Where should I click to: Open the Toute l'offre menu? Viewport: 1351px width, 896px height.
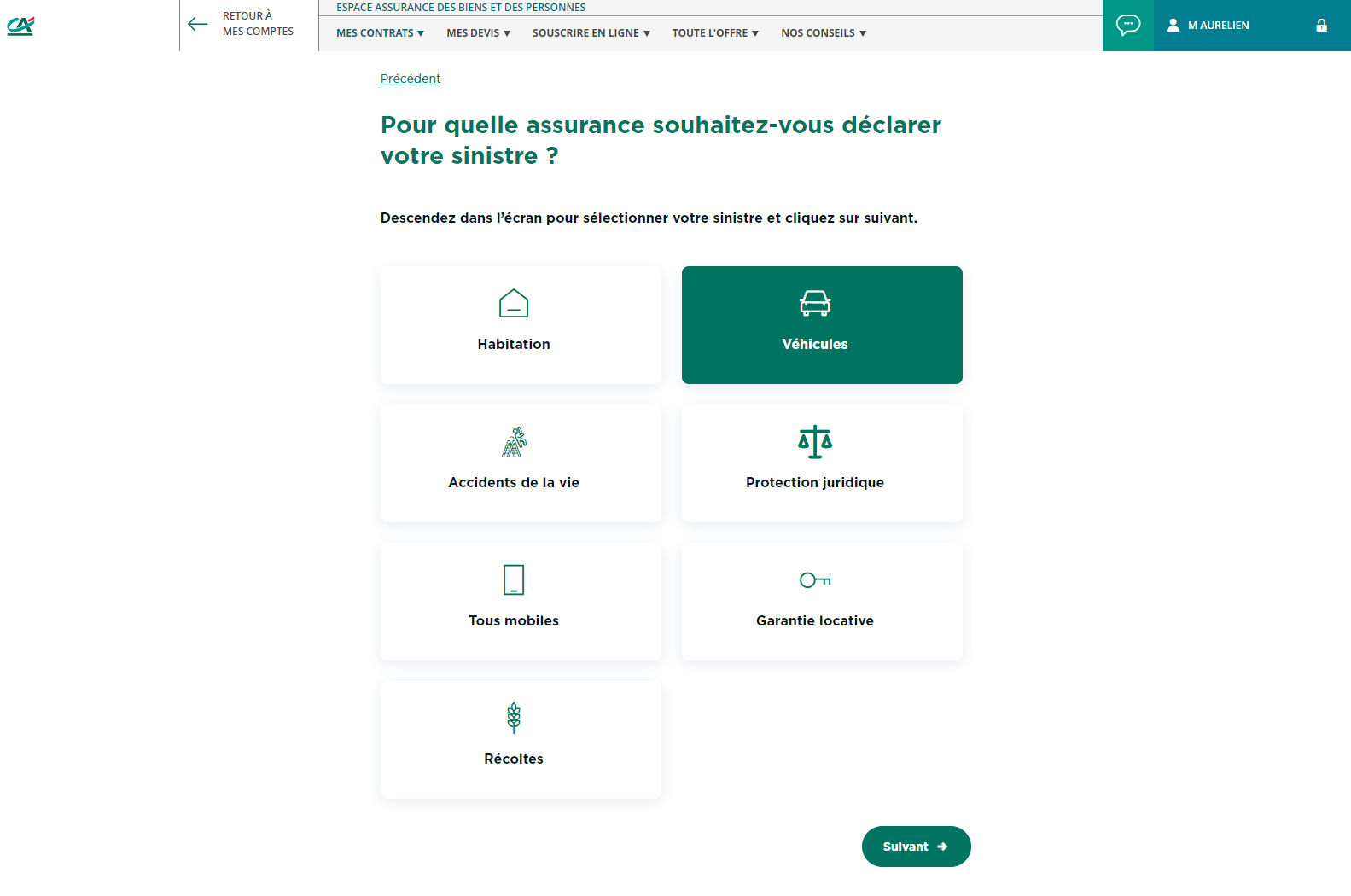point(715,33)
